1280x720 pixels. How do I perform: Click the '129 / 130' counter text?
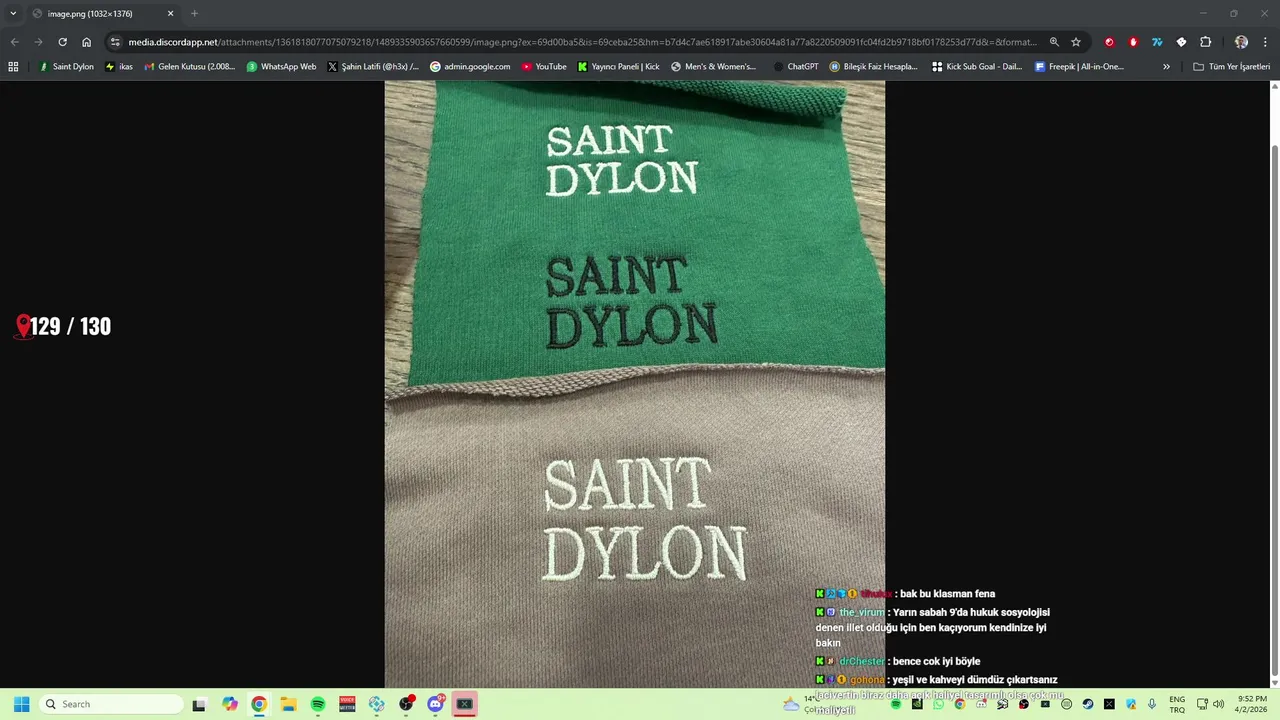pos(70,326)
